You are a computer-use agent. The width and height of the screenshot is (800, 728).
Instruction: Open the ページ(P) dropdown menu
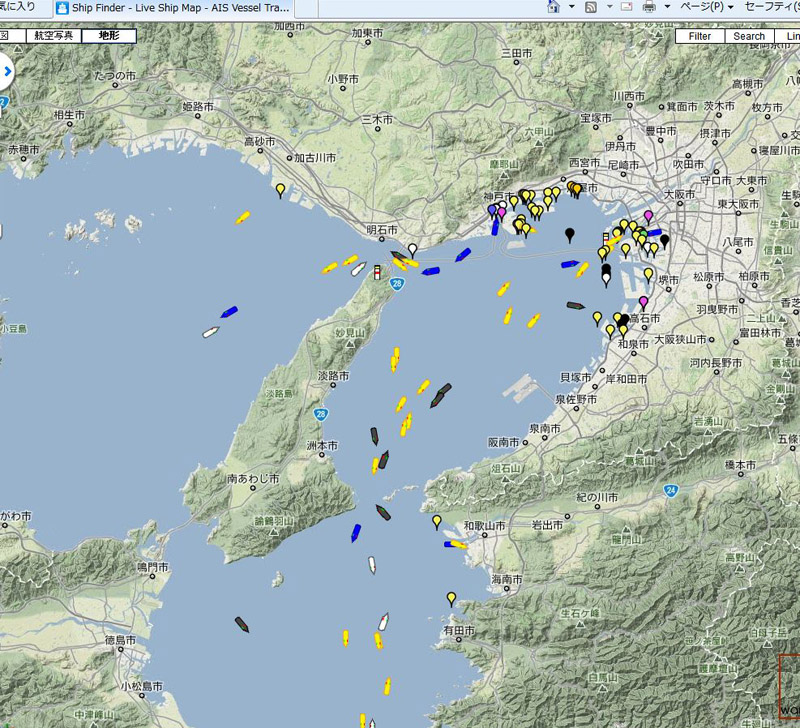(707, 7)
